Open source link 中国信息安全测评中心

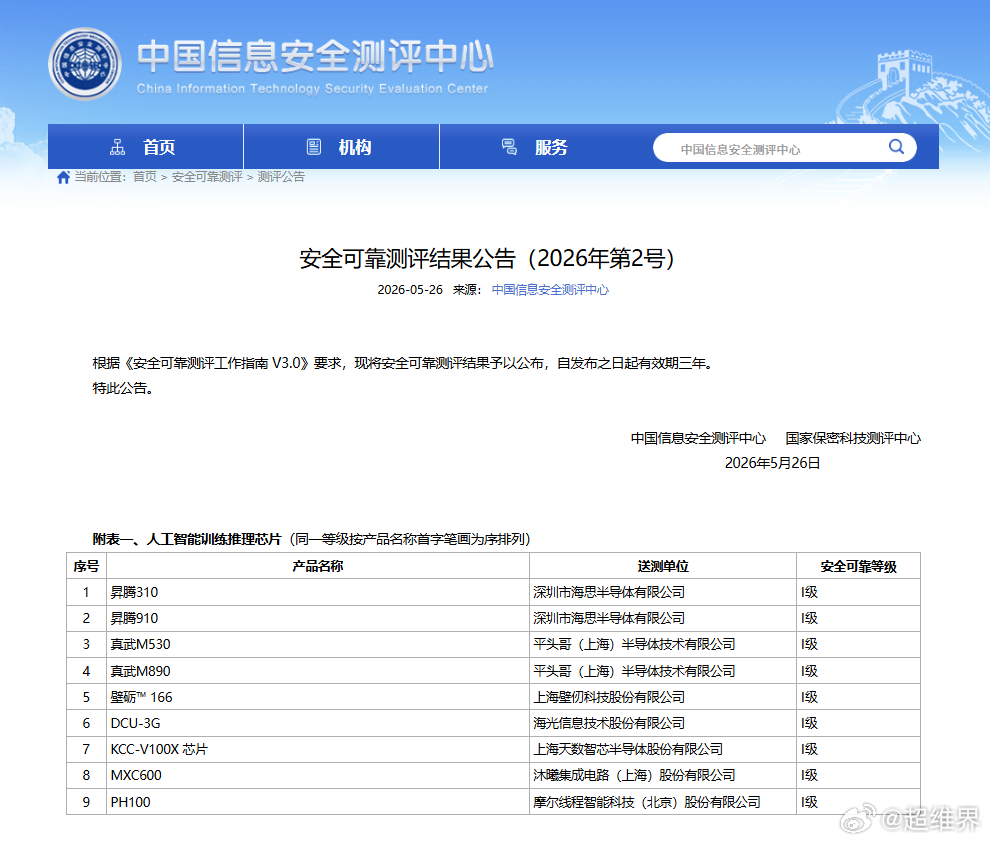pyautogui.click(x=550, y=290)
